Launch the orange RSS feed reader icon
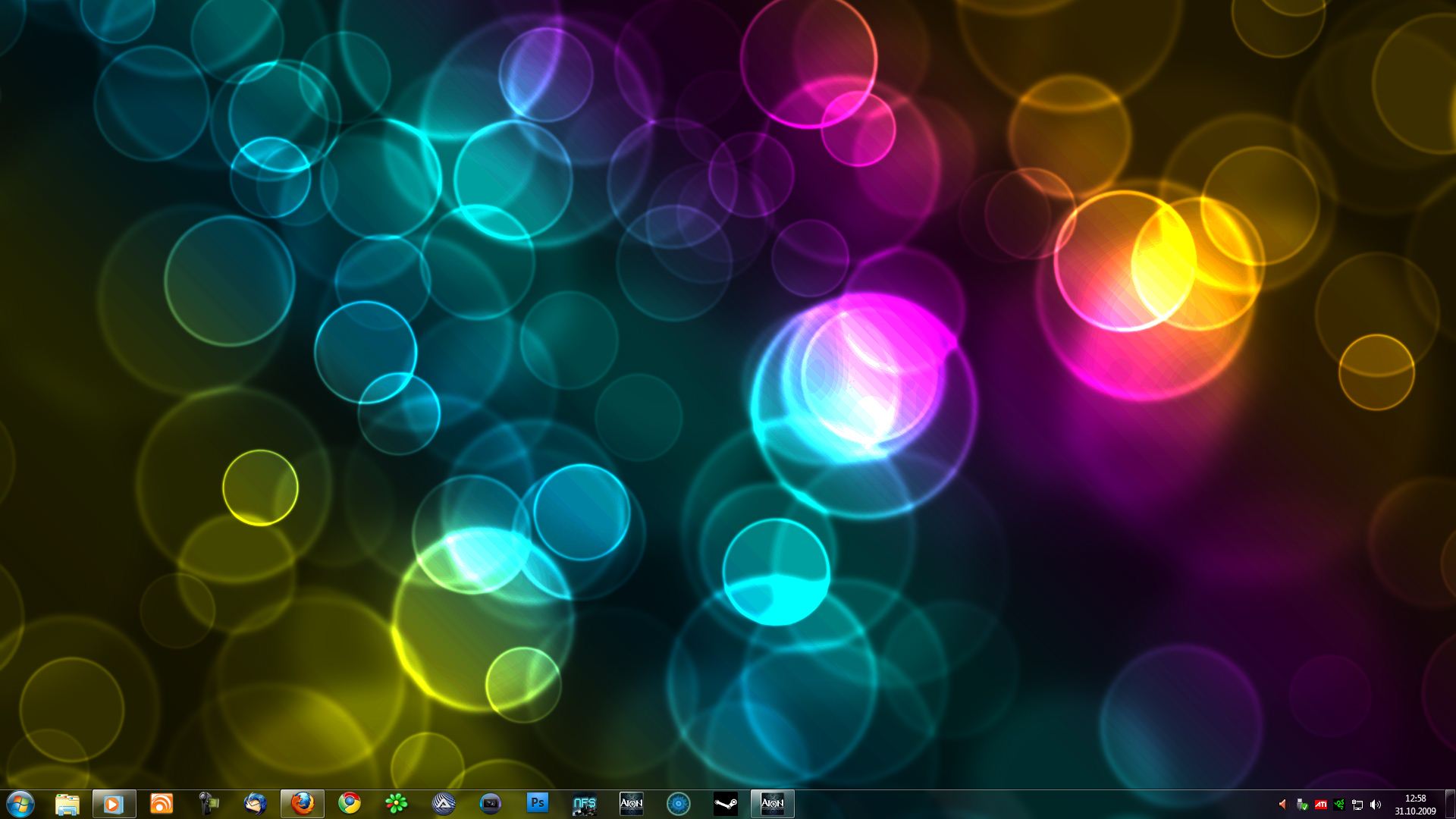 pos(162,803)
